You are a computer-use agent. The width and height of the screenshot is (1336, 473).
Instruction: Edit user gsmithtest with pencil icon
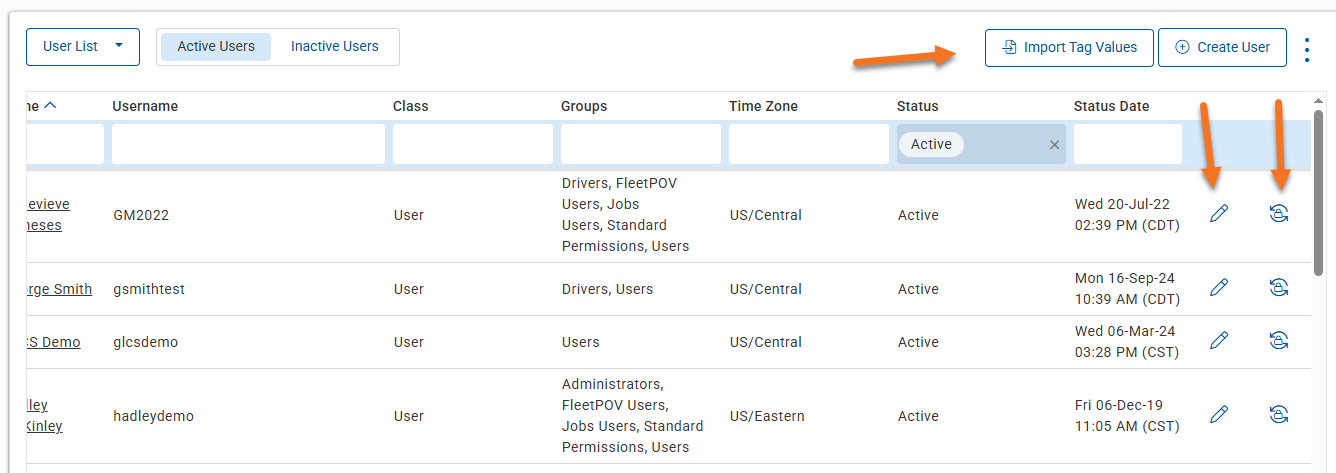[x=1218, y=288]
